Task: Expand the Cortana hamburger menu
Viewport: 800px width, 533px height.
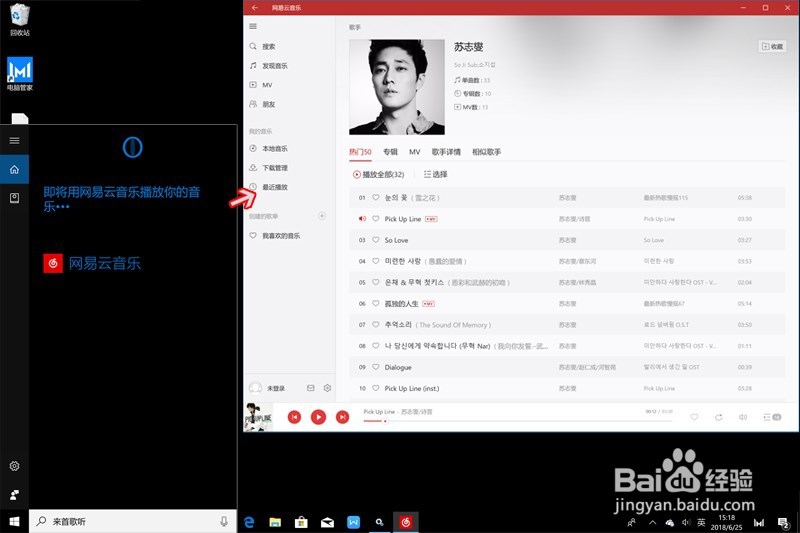Action: tap(14, 141)
